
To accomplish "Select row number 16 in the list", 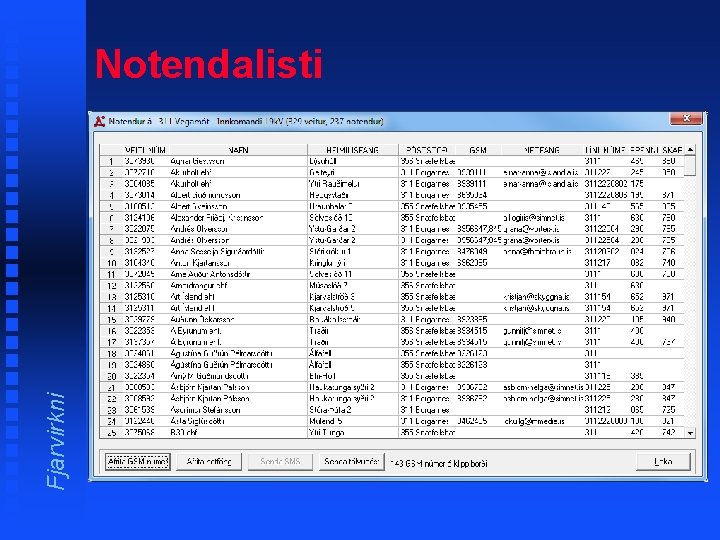I will tap(111, 331).
